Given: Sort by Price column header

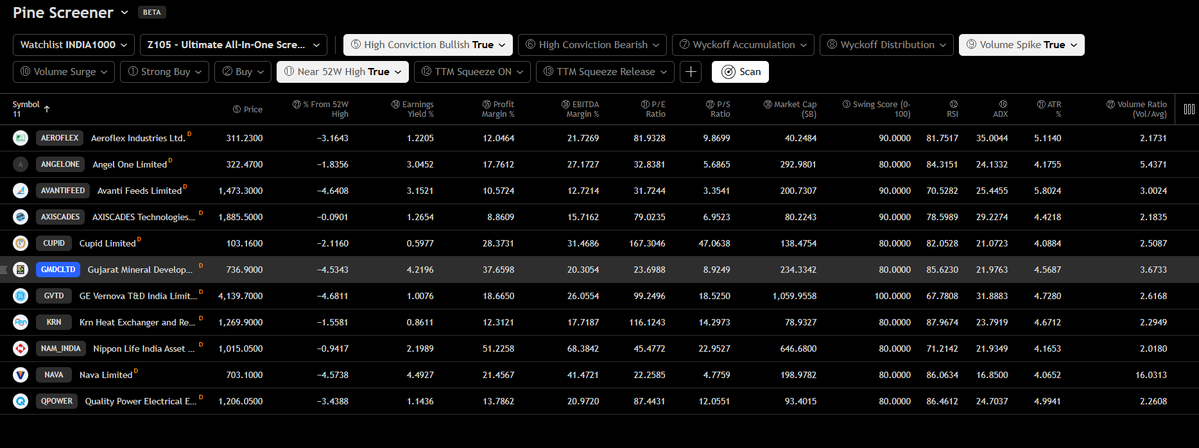Looking at the screenshot, I should (247, 109).
